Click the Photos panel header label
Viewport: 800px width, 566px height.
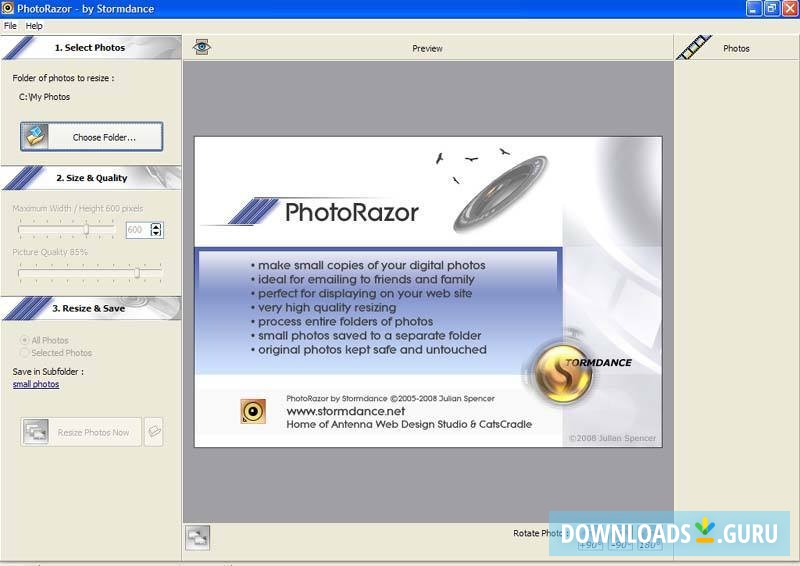coord(736,48)
